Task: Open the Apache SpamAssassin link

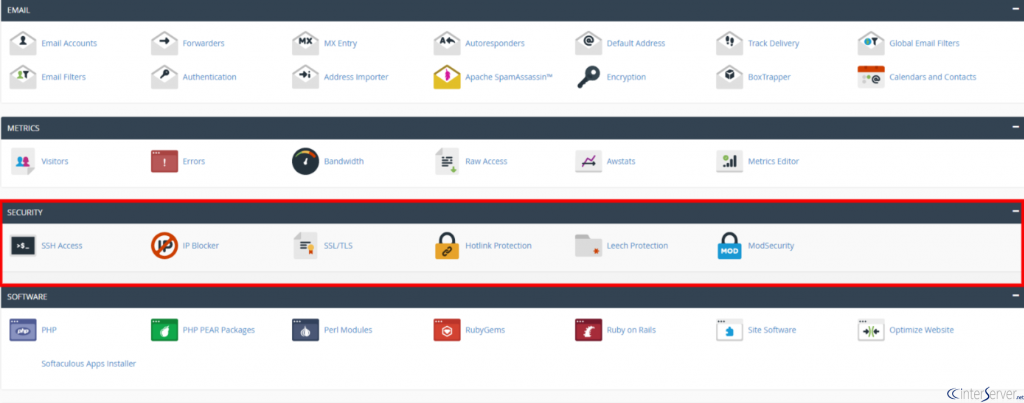Action: tap(509, 76)
